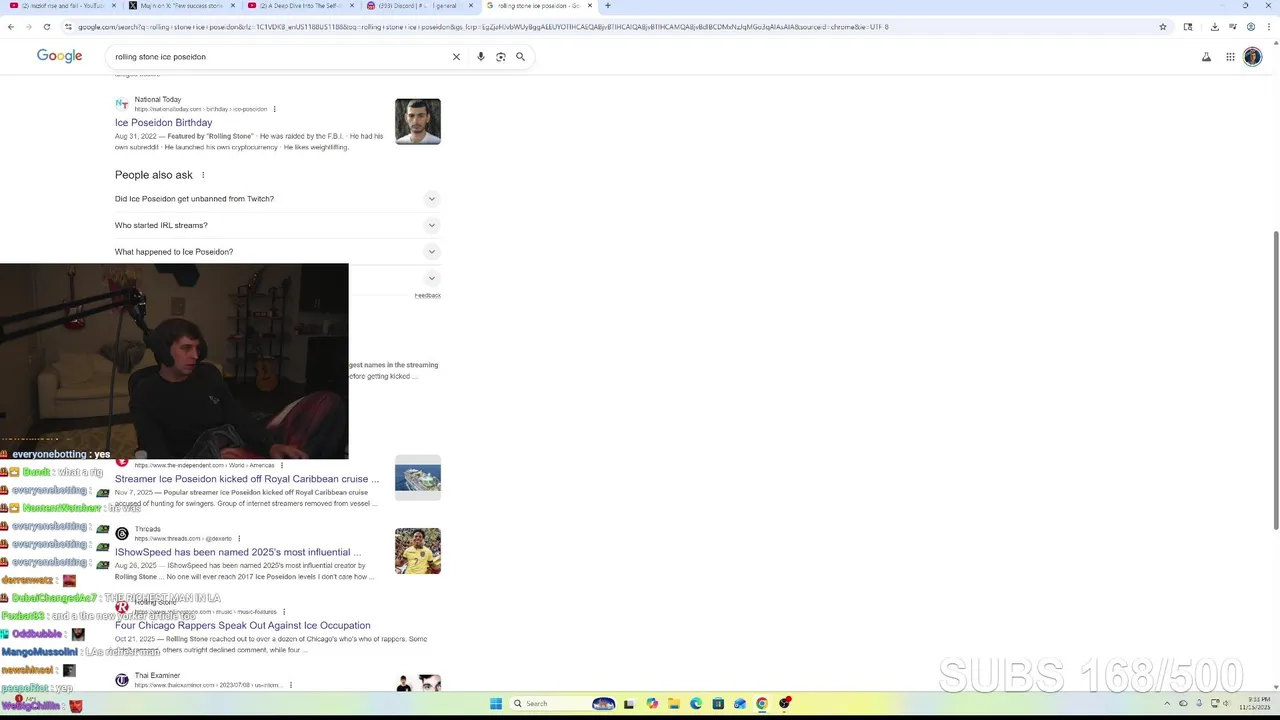This screenshot has width=1280, height=720.
Task: Go to Google homepage via logo
Action: point(60,56)
